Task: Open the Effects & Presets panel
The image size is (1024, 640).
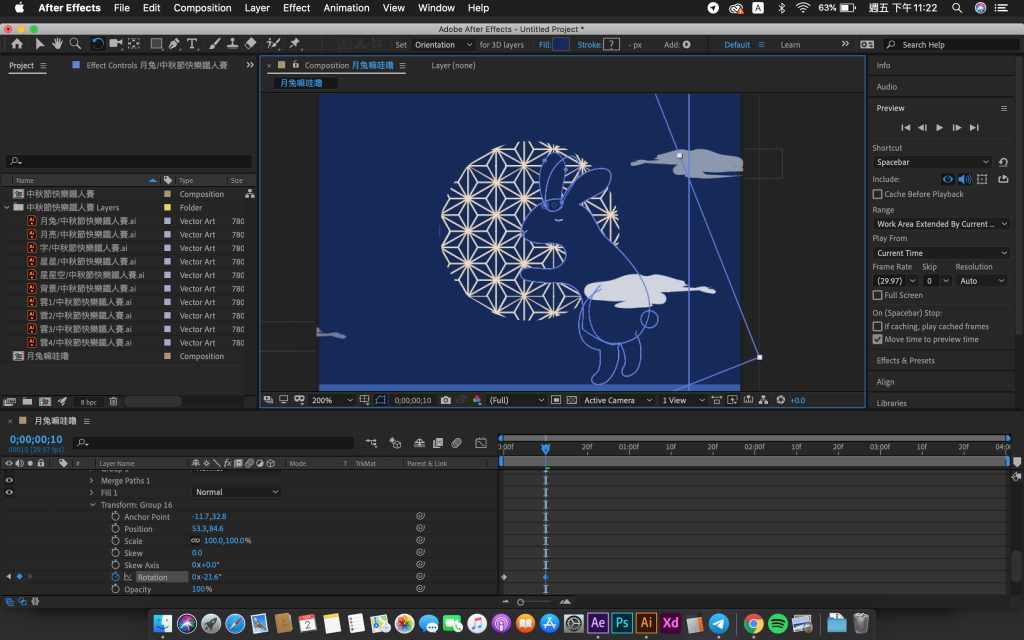Action: point(905,361)
